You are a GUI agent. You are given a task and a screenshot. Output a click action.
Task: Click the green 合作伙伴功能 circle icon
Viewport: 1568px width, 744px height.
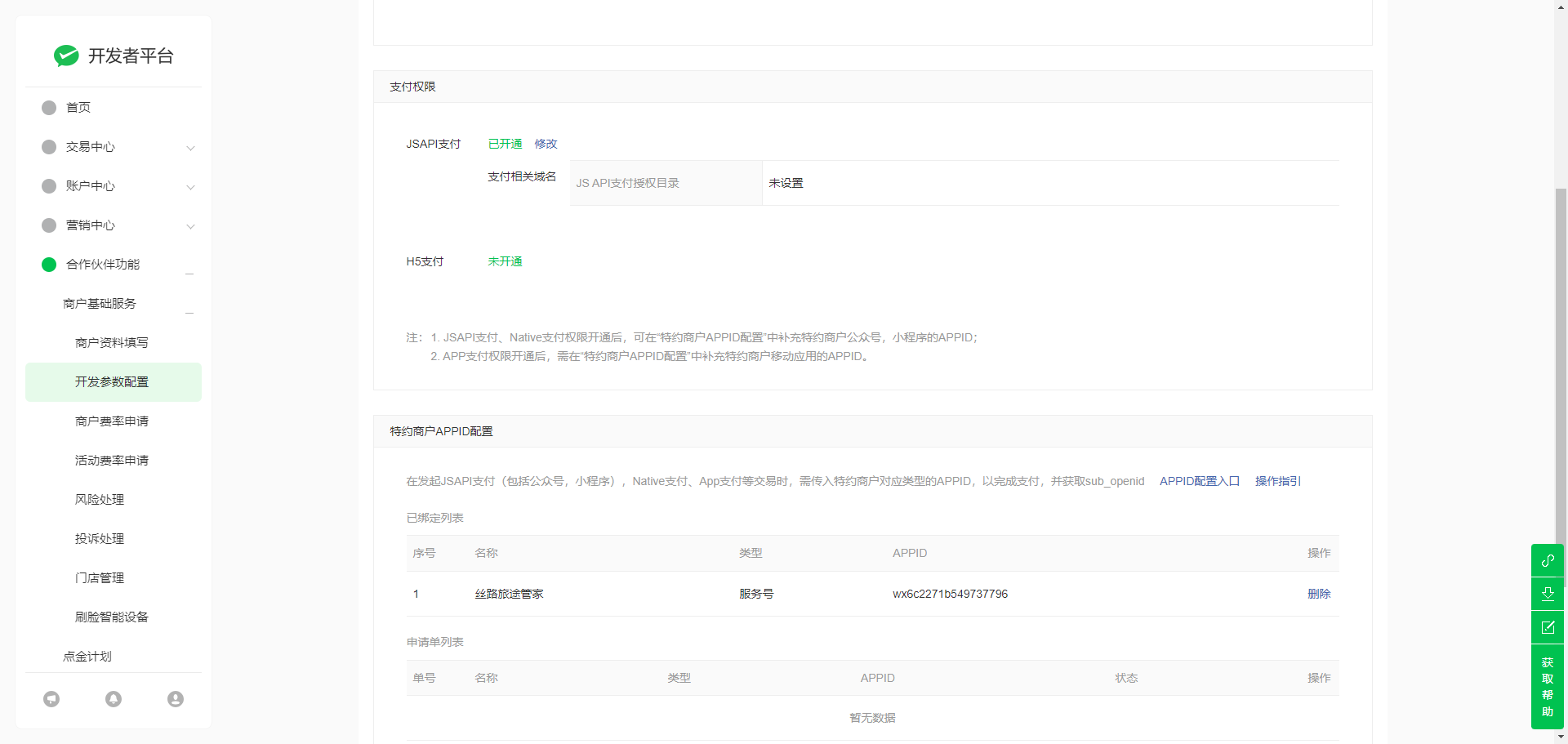(49, 265)
